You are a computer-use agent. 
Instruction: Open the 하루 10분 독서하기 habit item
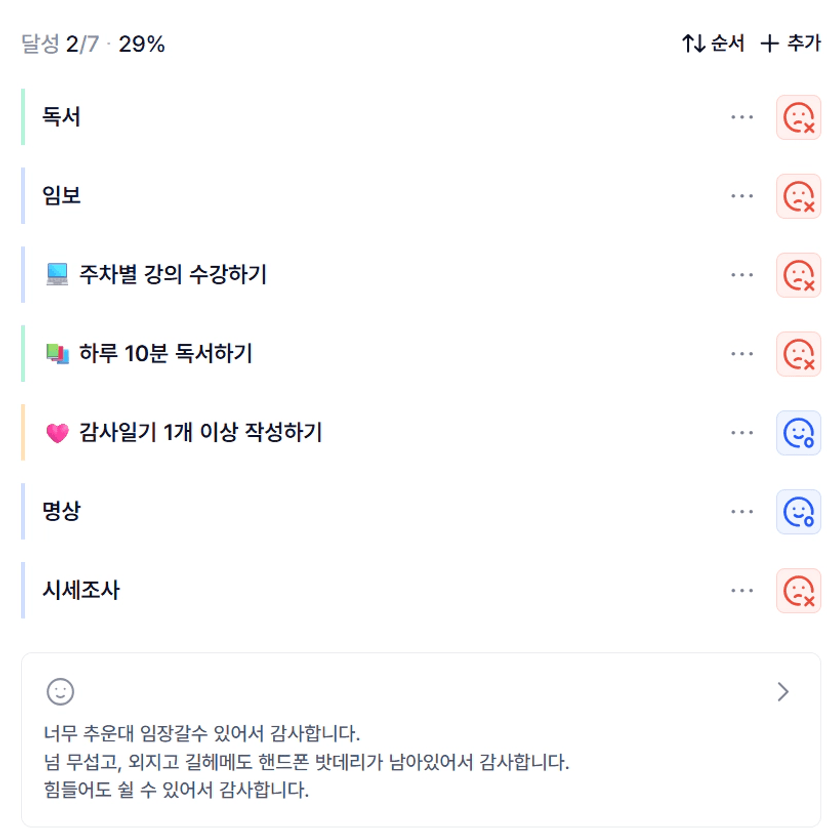point(165,353)
